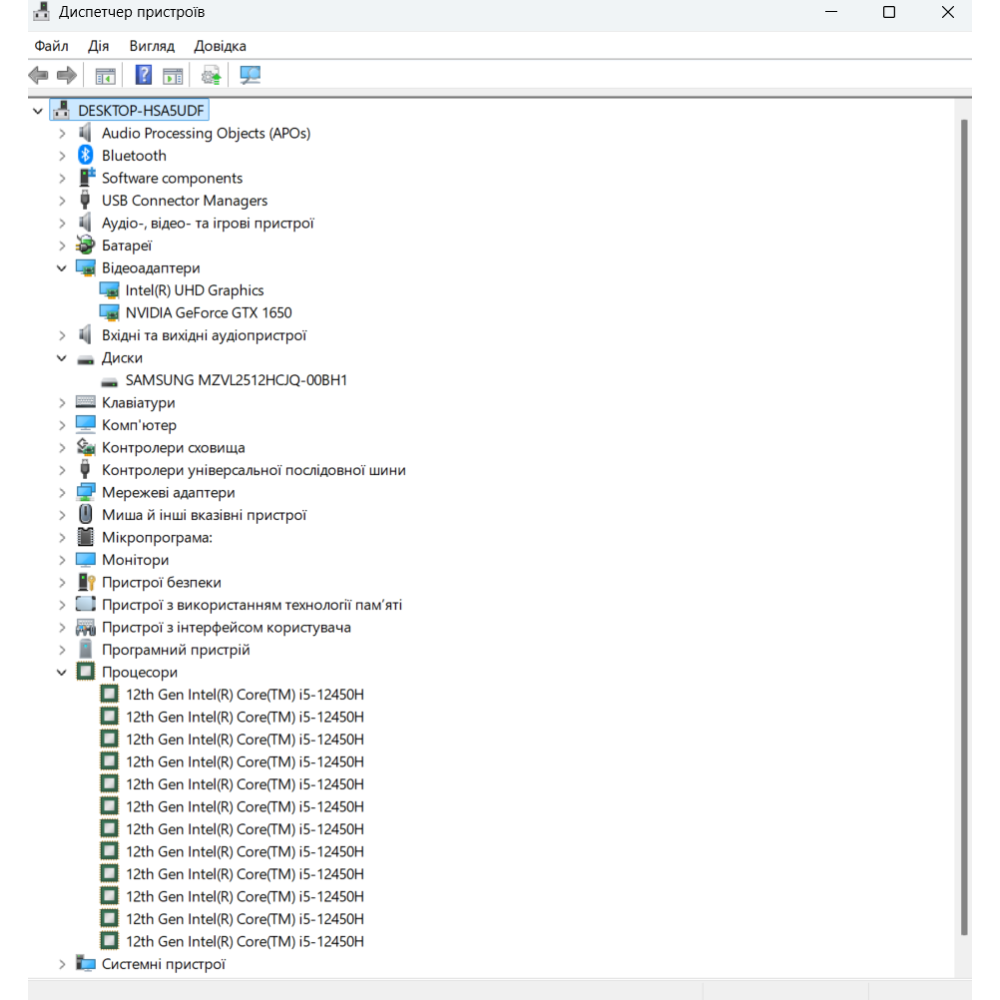Viewport: 1000px width, 1000px height.
Task: Select the SAMSUNG MZVL2512HCJQ-00BH1 disk
Action: click(236, 381)
